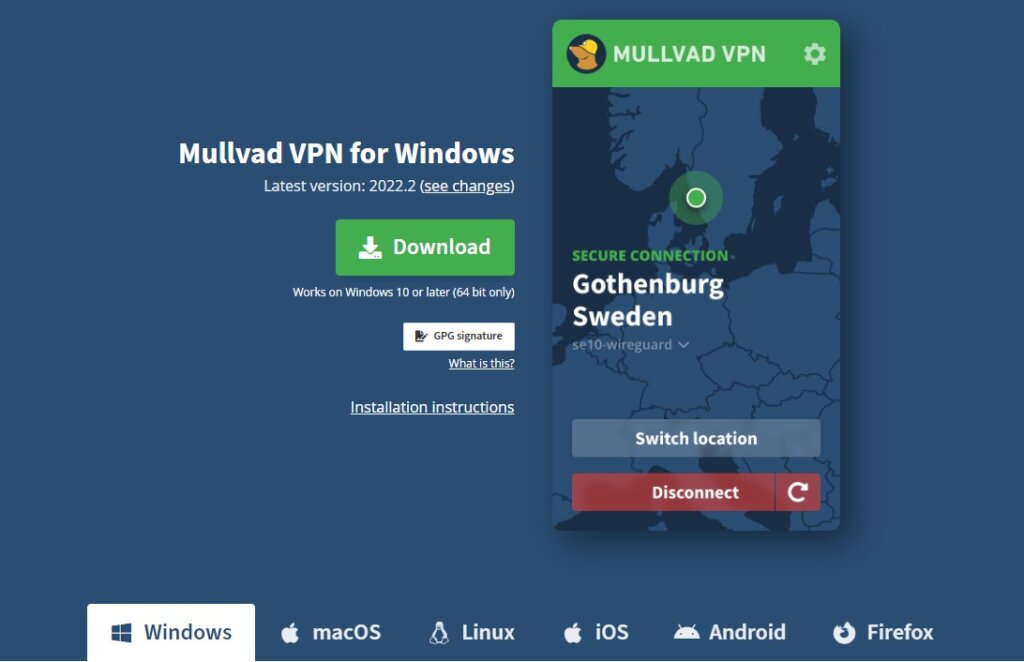Select the macOS tab
The width and height of the screenshot is (1024, 662).
click(330, 633)
